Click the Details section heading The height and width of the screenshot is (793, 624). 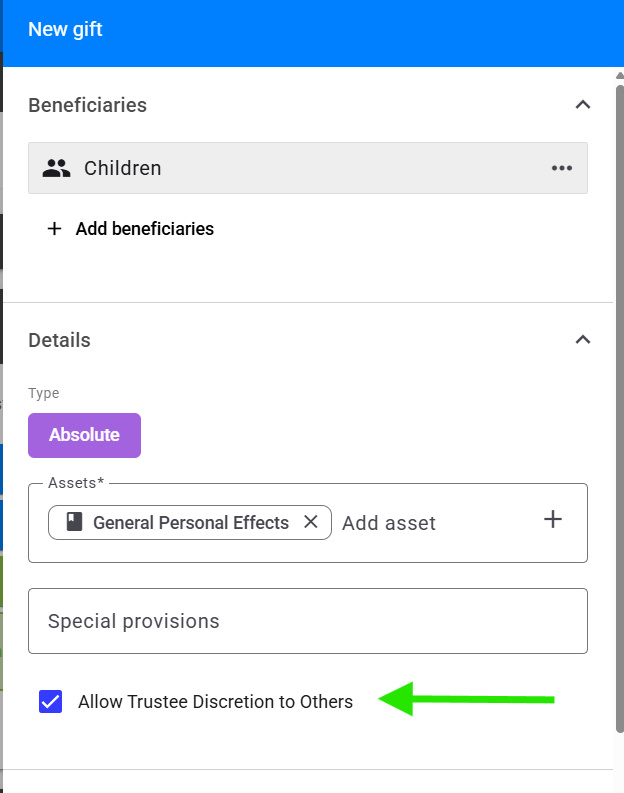59,340
